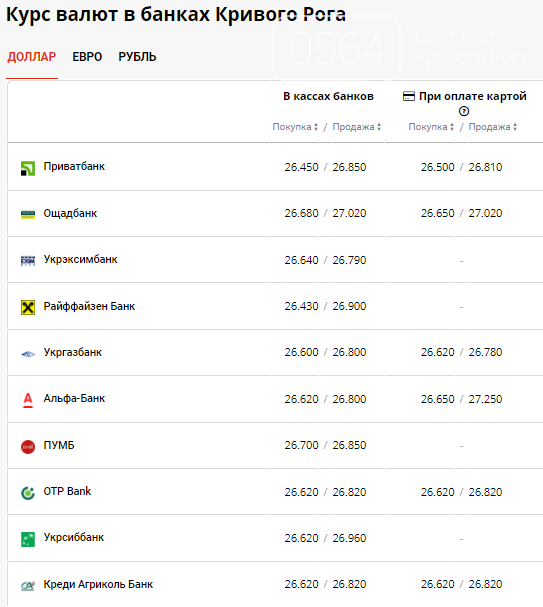Sort by Продажа in card payment column
Viewport: 543px width, 607px height.
pos(493,127)
